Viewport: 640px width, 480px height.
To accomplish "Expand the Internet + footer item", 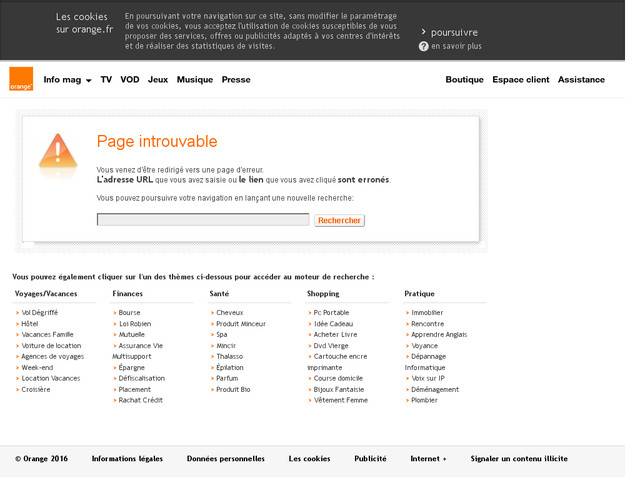I will click(x=428, y=459).
